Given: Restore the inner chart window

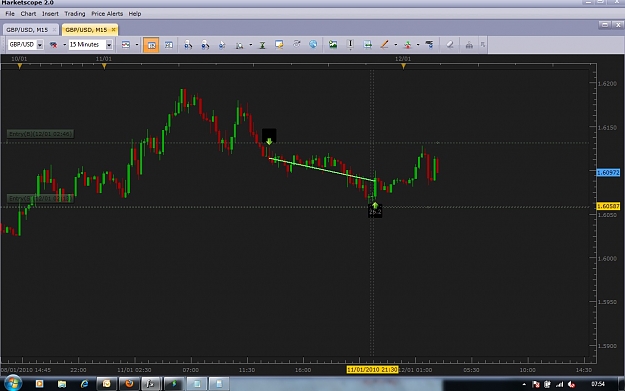Looking at the screenshot, I should click(605, 25).
